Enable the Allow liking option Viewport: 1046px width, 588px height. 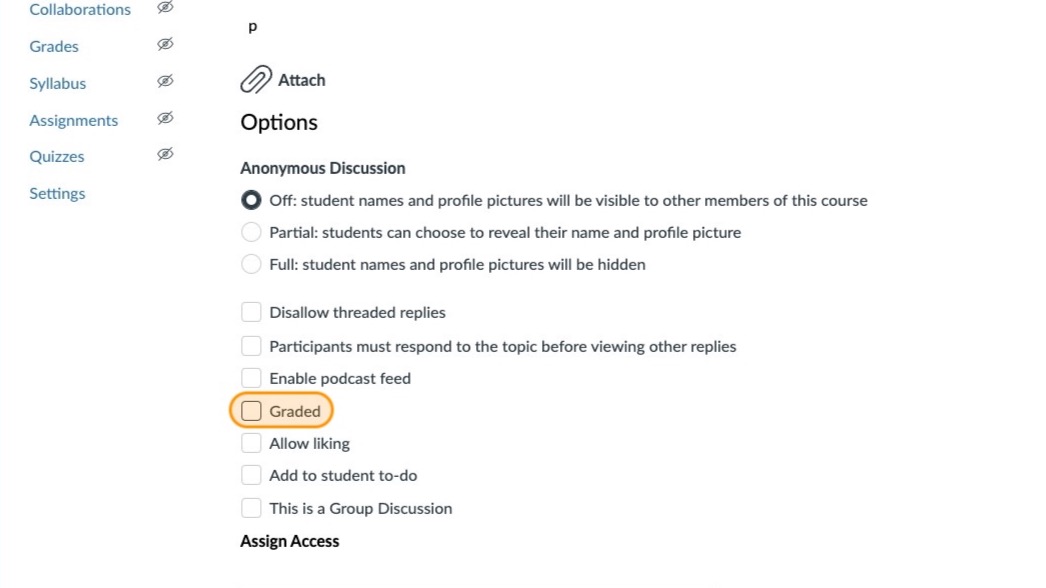251,443
